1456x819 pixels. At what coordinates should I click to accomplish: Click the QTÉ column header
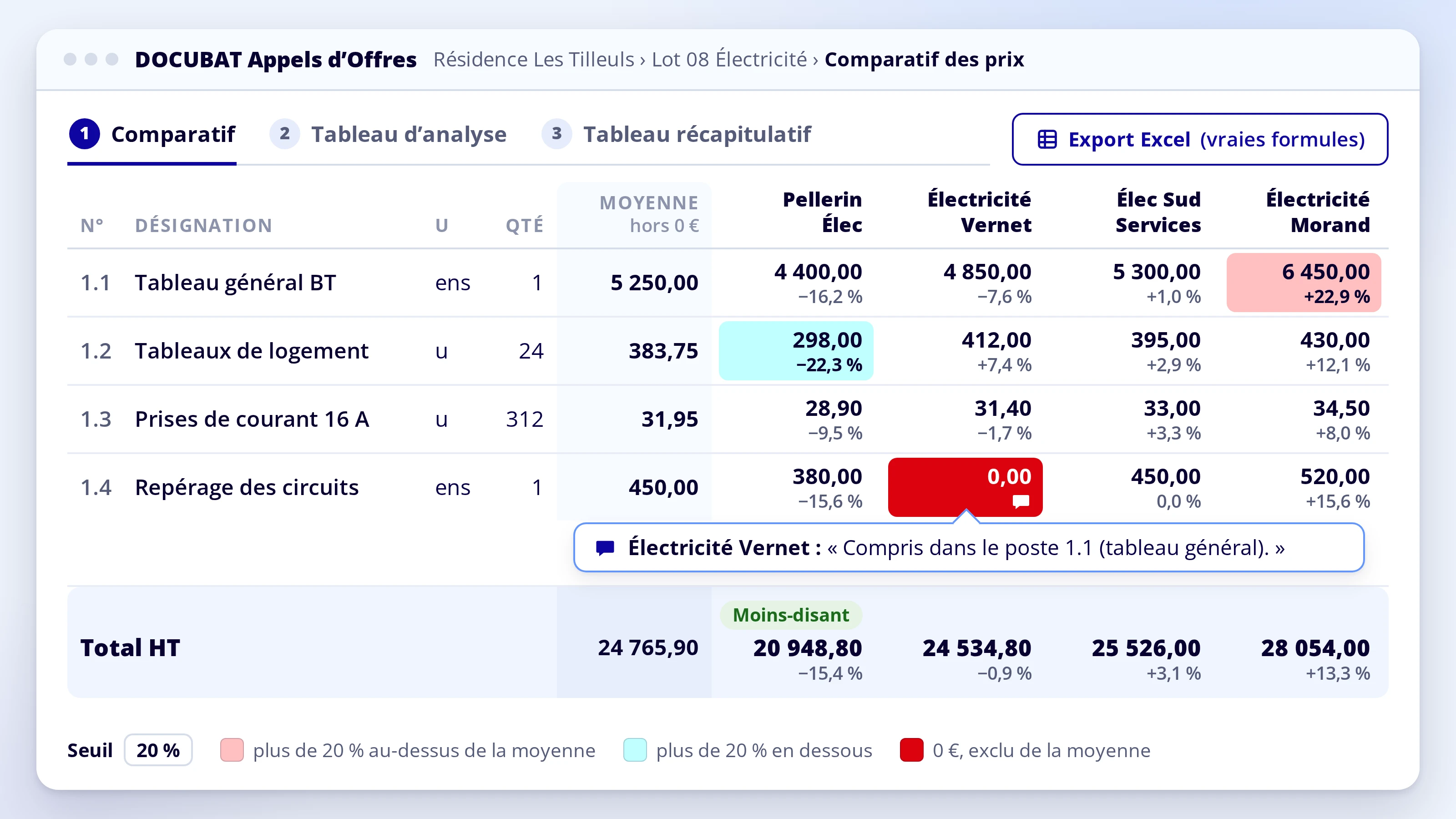tap(525, 226)
